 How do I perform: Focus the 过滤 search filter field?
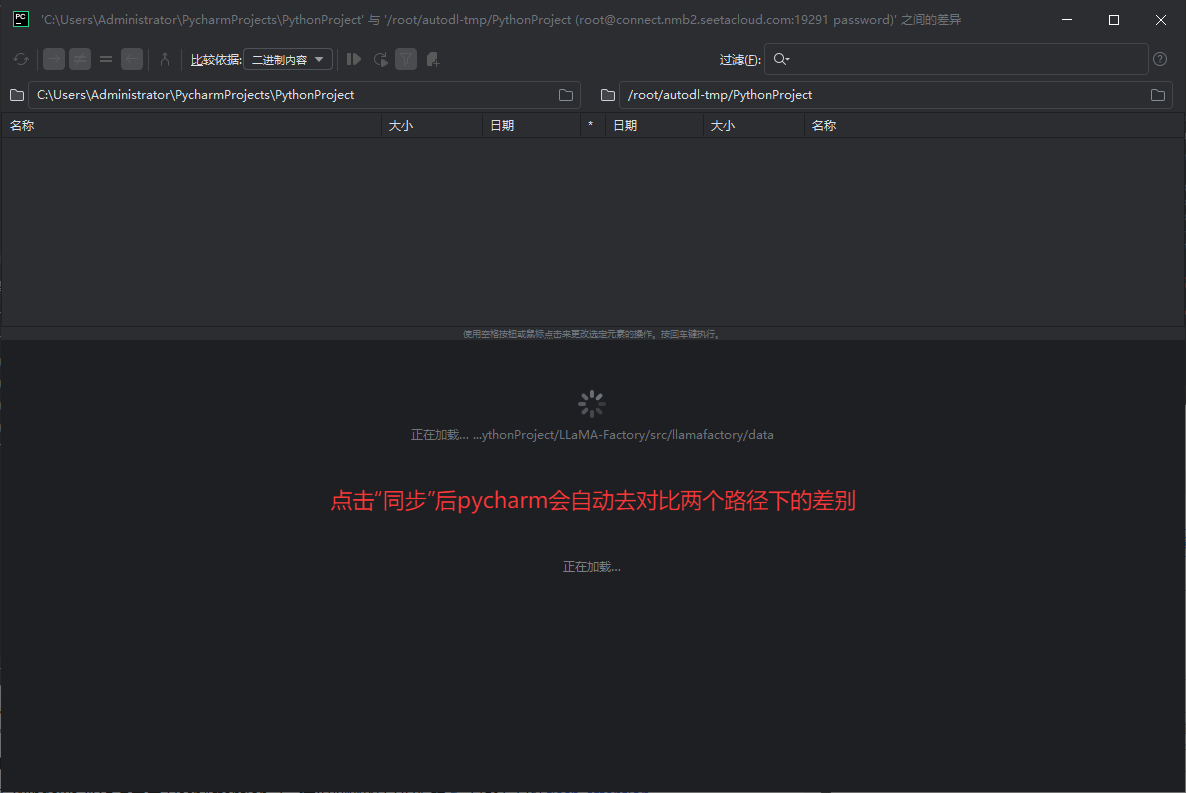coord(956,59)
